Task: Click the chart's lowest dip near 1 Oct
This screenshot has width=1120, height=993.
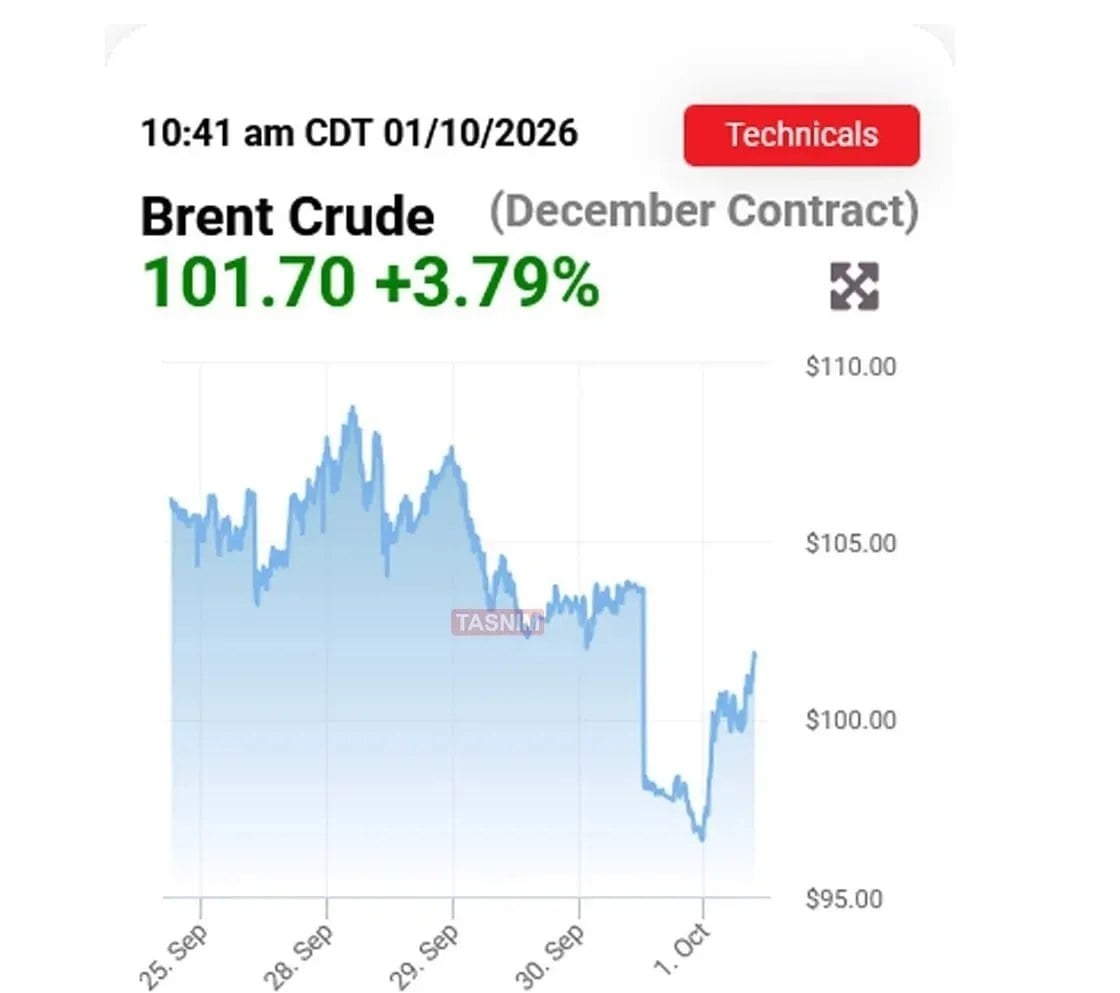Action: 701,838
